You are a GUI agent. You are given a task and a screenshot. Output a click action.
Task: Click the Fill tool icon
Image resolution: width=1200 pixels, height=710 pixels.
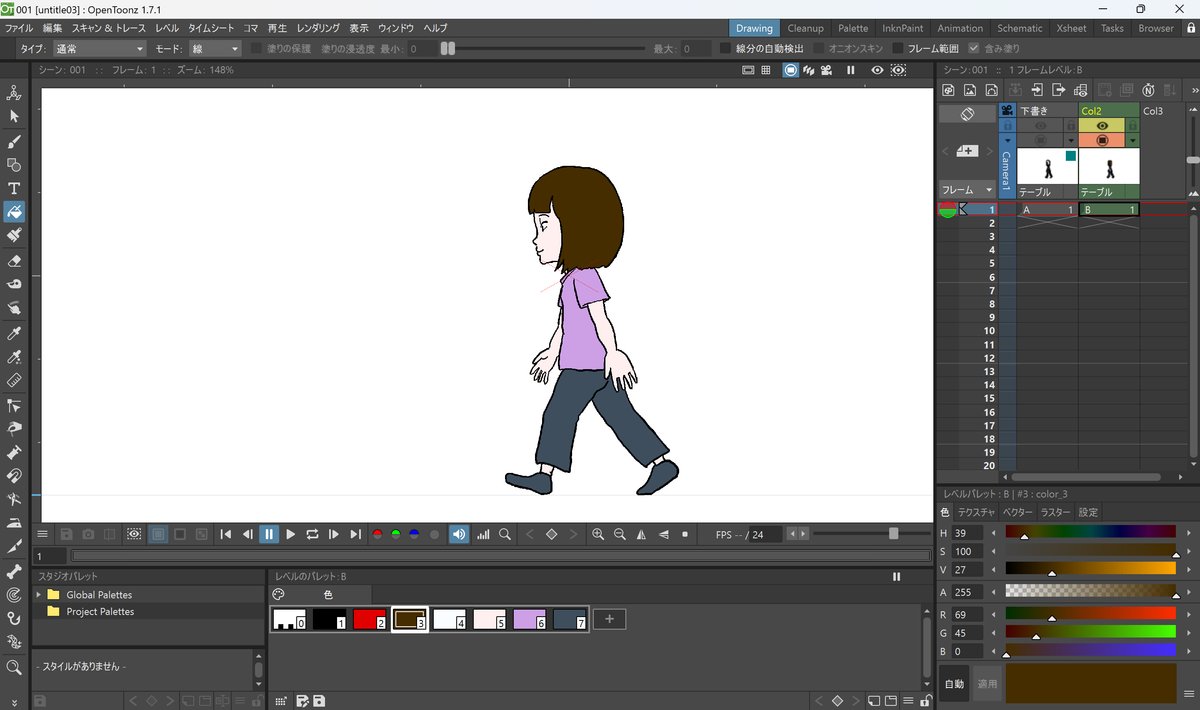(14, 212)
